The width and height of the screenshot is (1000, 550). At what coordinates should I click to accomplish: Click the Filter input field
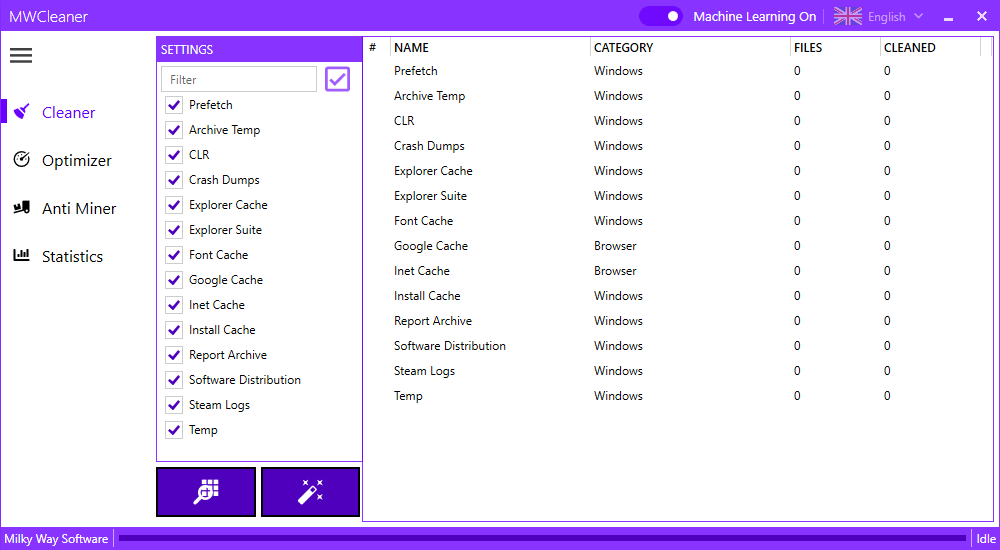239,79
